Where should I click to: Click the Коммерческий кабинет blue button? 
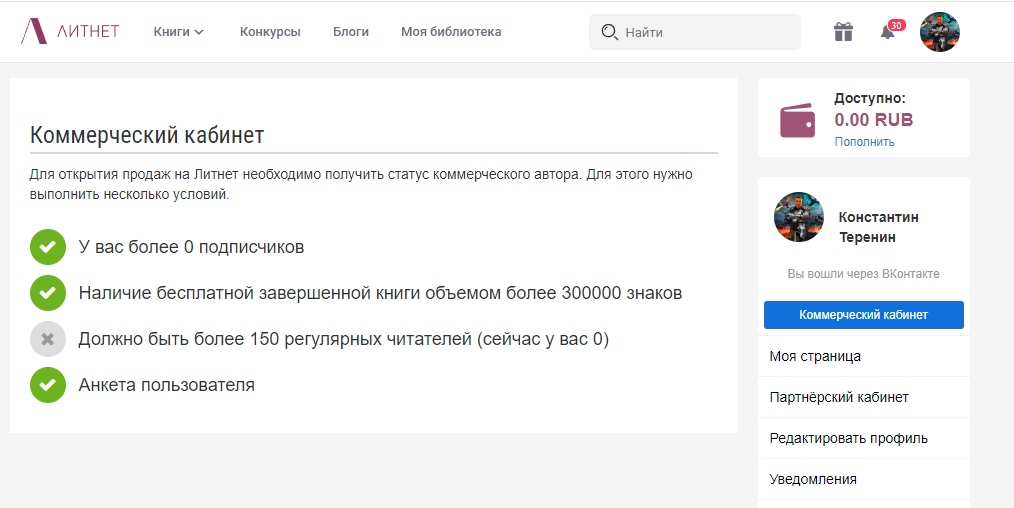click(x=864, y=315)
